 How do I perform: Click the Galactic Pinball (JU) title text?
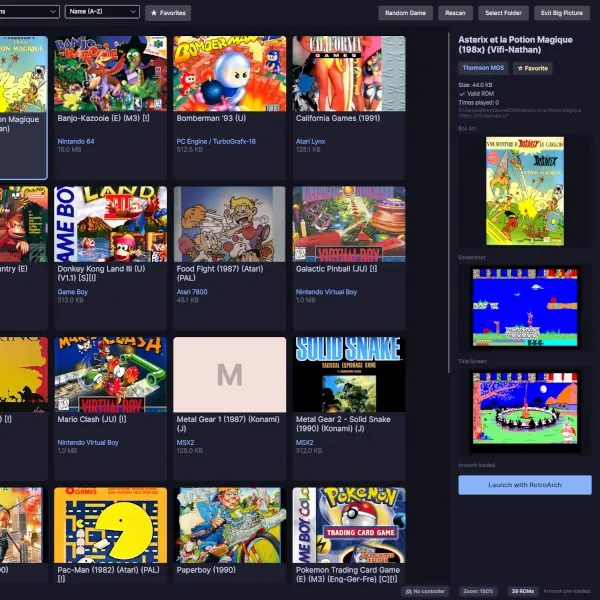click(x=336, y=269)
